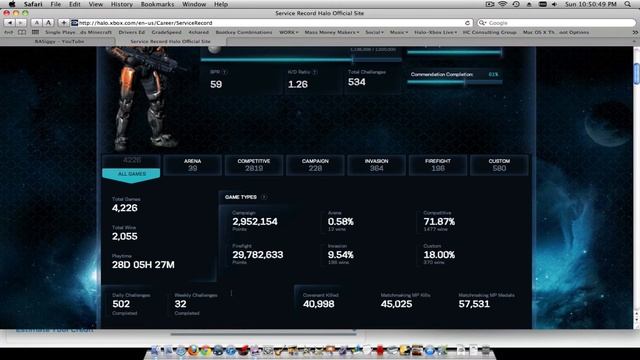
Task: Select the CAMPAIGN stats tab
Action: 315,165
